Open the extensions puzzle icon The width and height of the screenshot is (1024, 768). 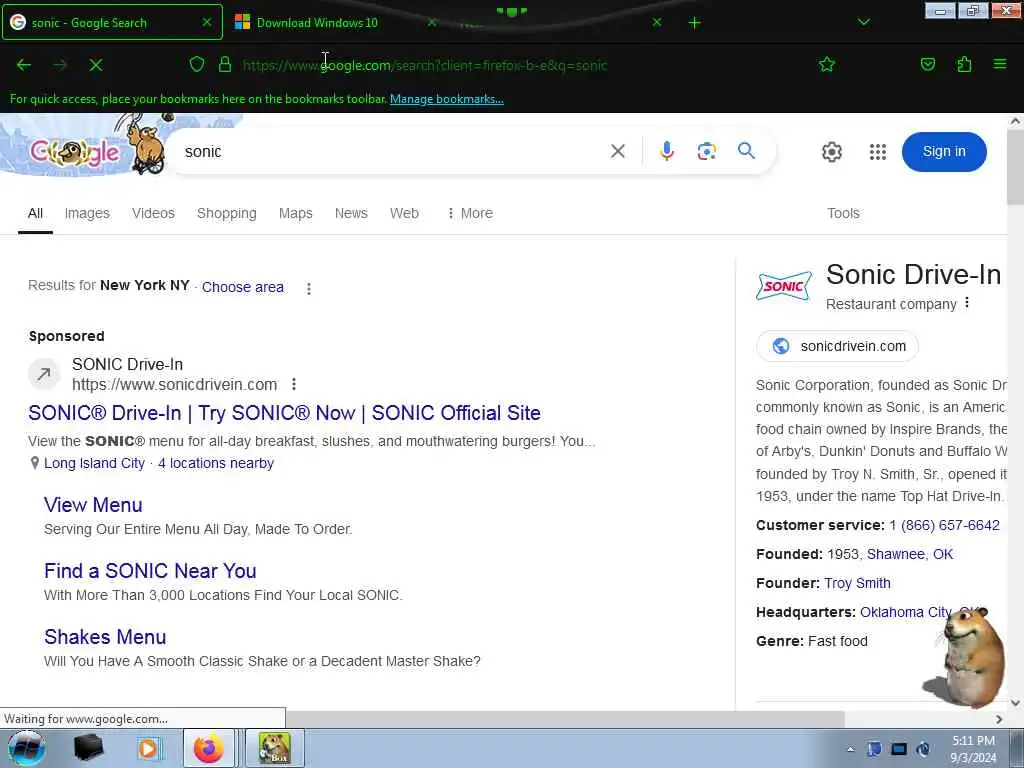pyautogui.click(x=964, y=64)
